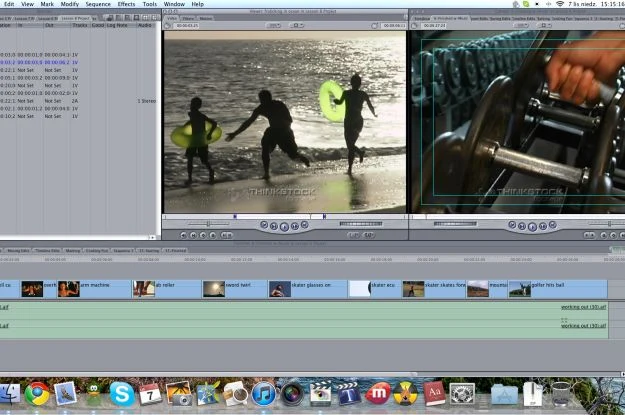The width and height of the screenshot is (625, 415).
Task: Open the Effects menu
Action: (126, 4)
